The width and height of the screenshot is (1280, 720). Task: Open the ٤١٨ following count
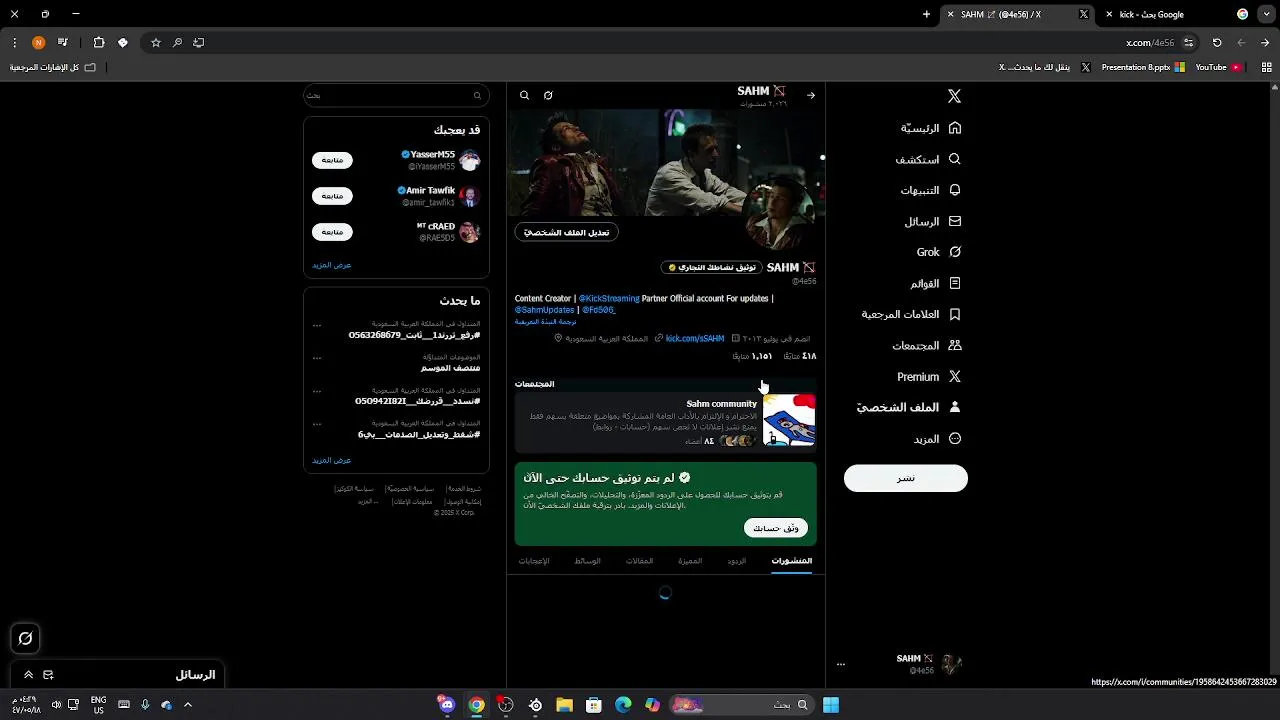coord(800,356)
